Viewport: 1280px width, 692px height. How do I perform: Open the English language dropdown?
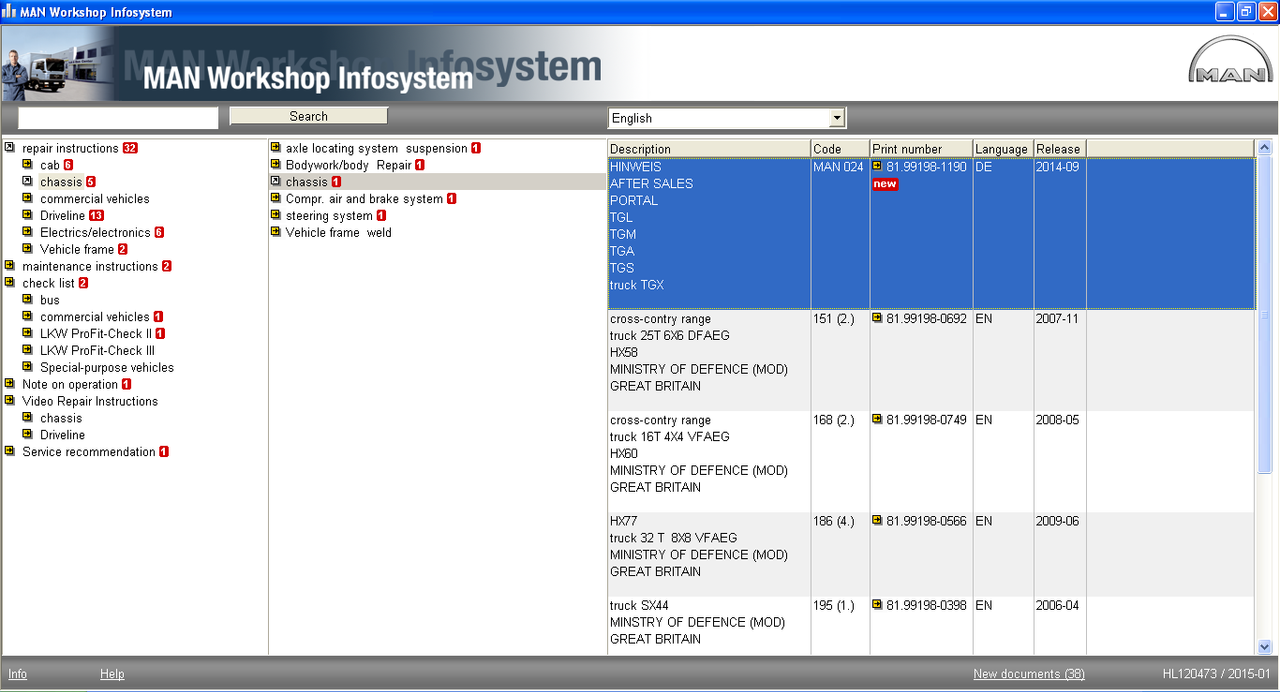point(837,118)
